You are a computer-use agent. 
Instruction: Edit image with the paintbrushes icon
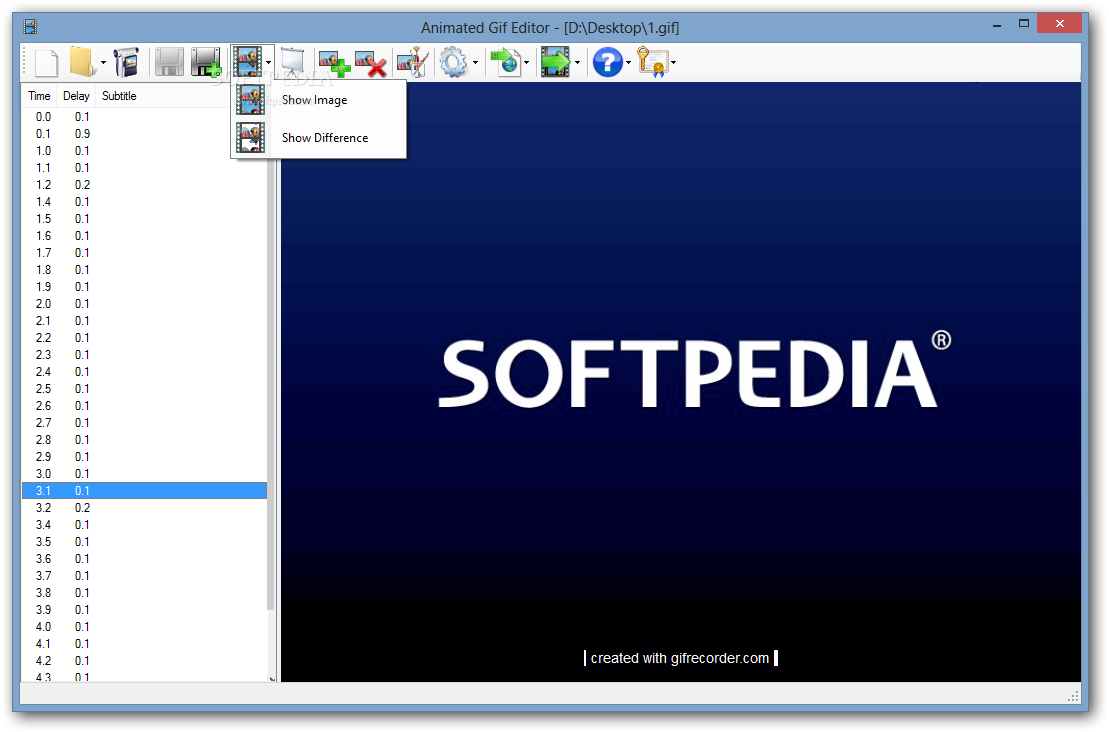[413, 62]
